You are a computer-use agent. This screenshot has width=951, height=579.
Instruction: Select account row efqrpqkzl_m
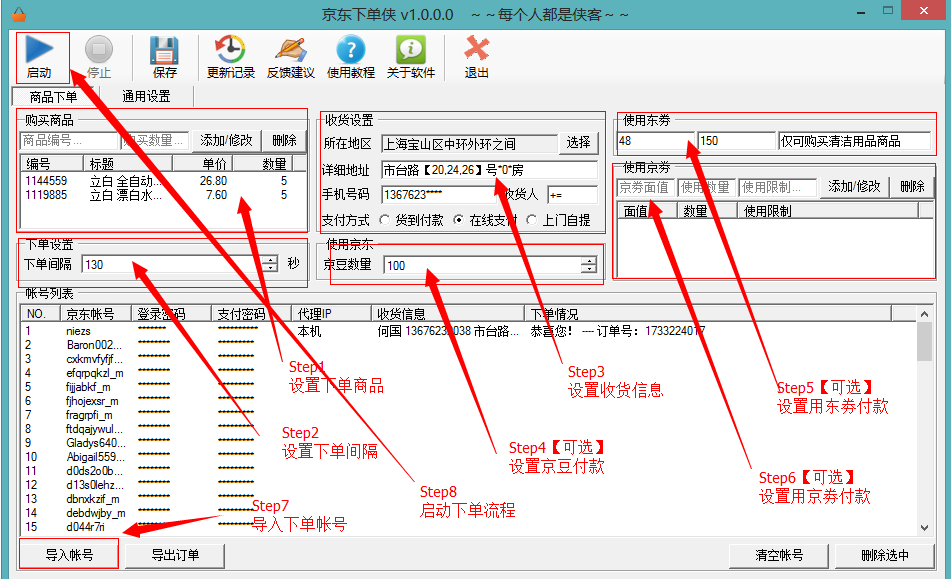pos(468,373)
